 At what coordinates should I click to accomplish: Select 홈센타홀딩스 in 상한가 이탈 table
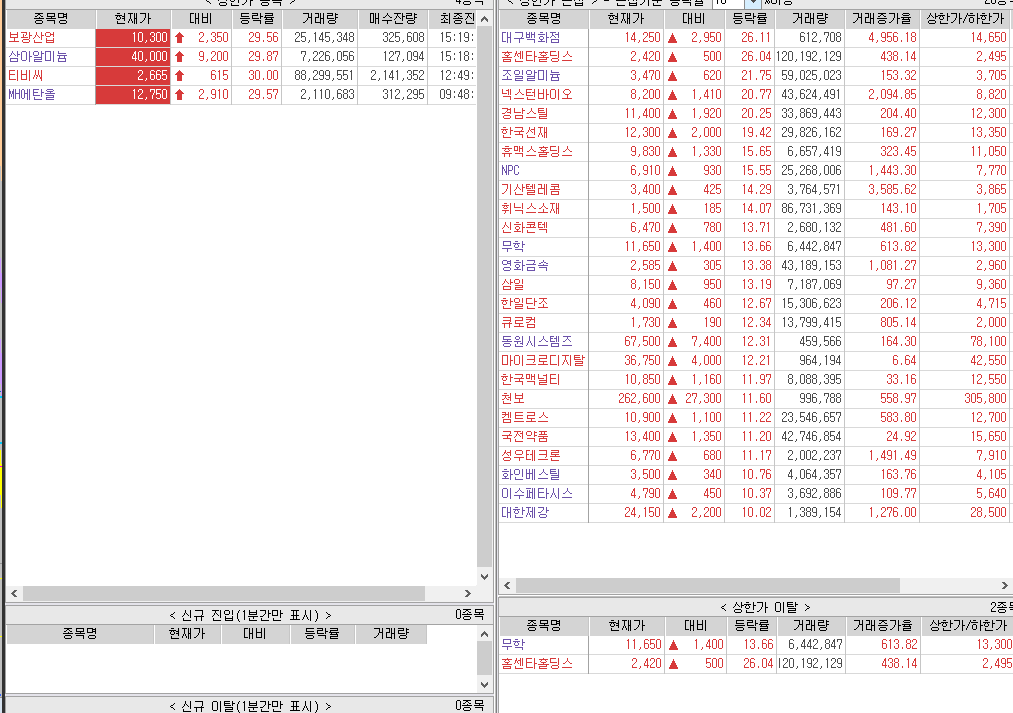537,664
